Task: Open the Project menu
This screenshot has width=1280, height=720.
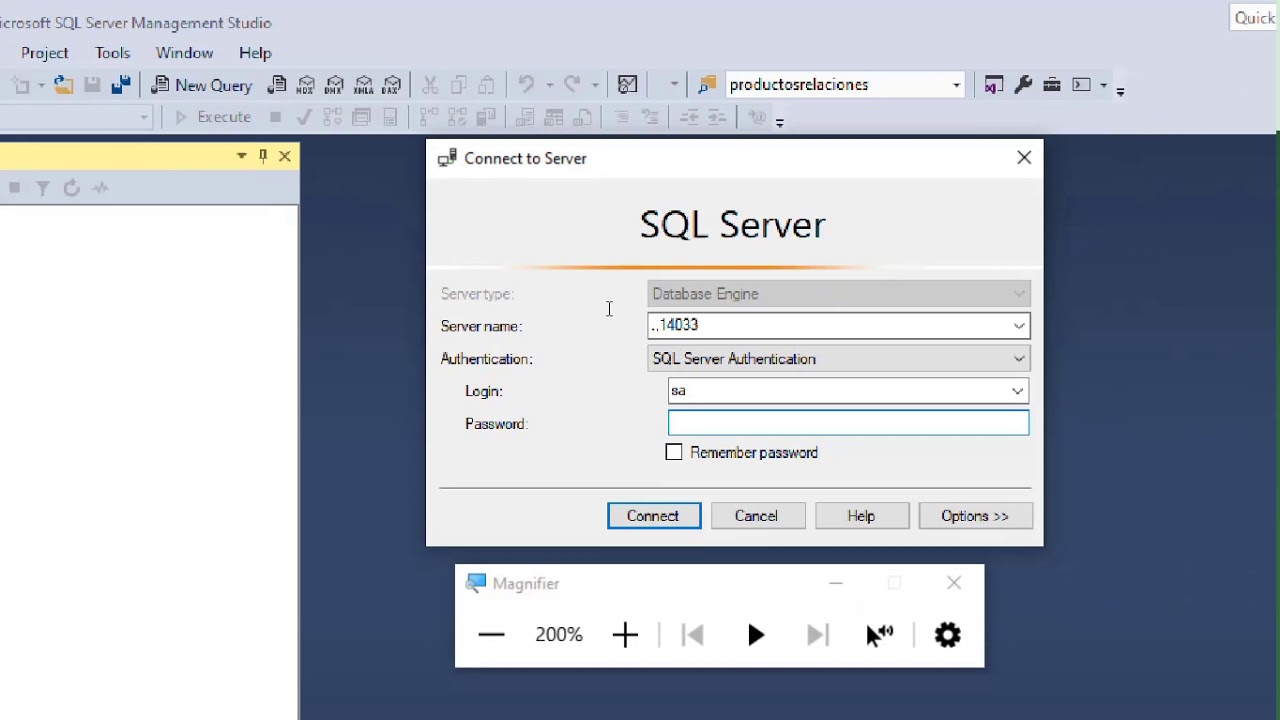Action: pos(44,53)
